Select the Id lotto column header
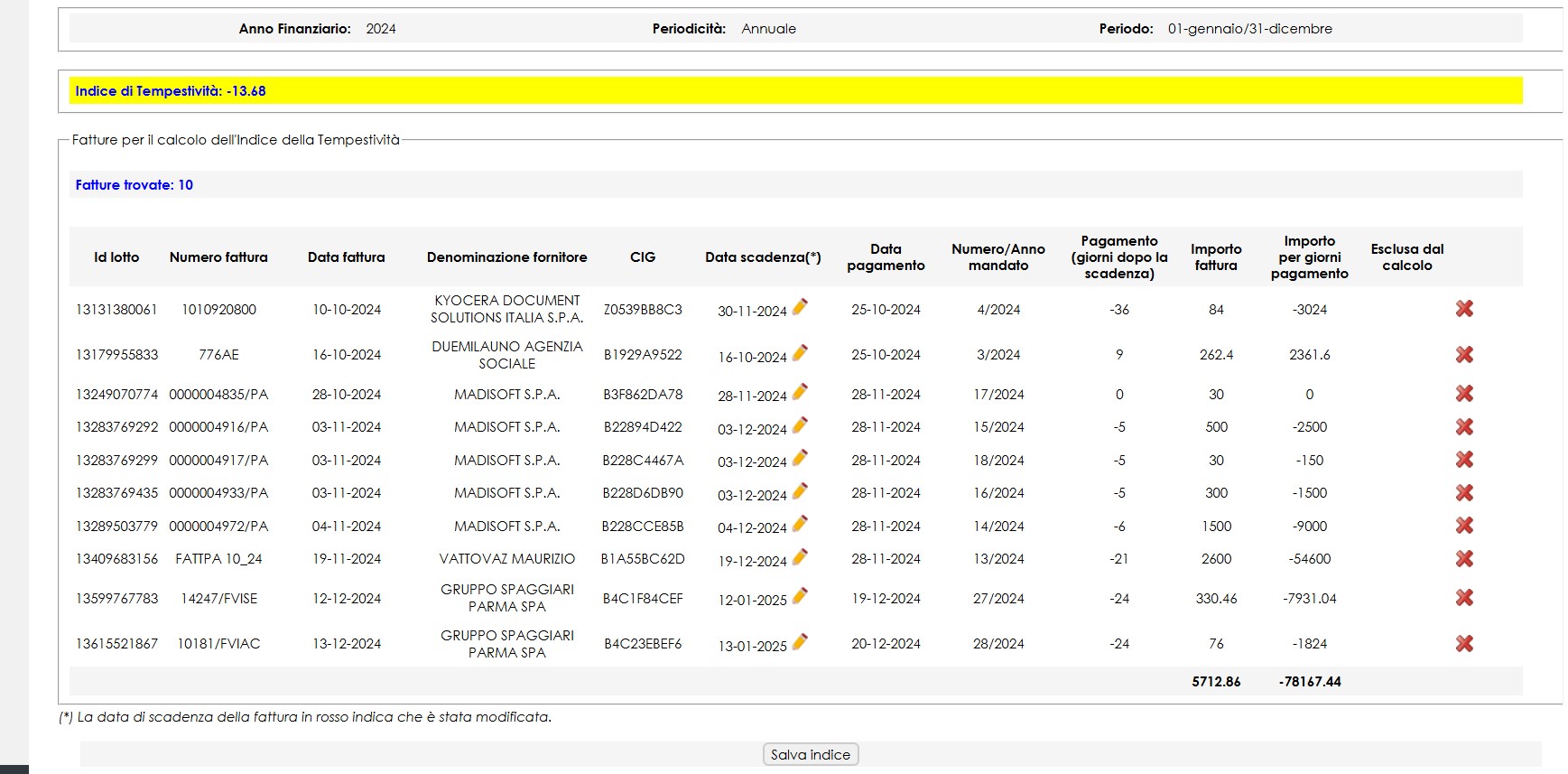Screen dimensions: 1568x774 click(x=116, y=257)
